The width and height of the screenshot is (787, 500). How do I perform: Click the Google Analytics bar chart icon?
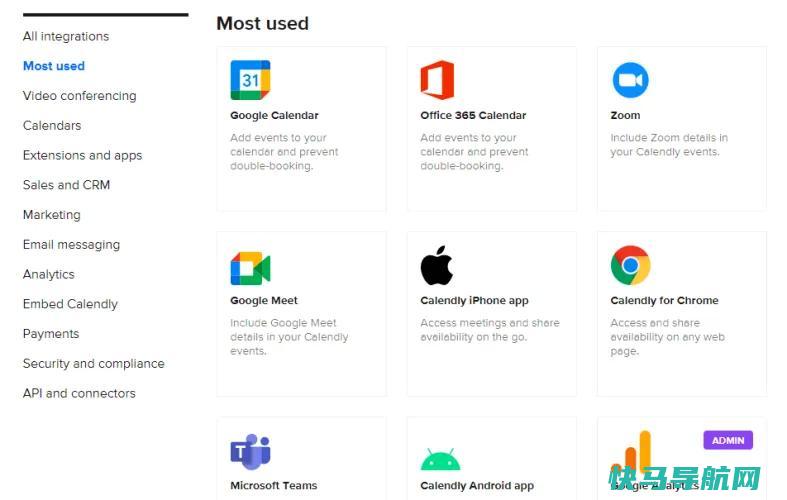631,450
